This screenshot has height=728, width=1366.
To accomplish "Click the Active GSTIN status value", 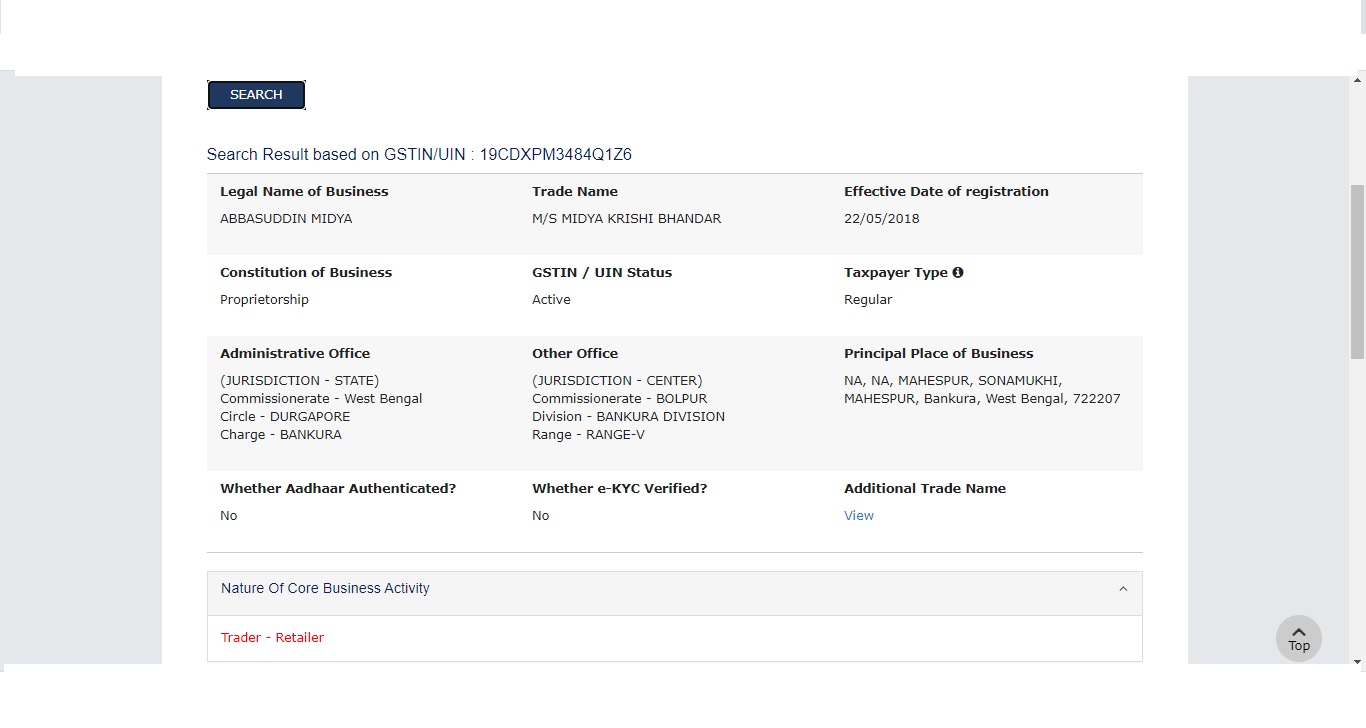I will [551, 300].
